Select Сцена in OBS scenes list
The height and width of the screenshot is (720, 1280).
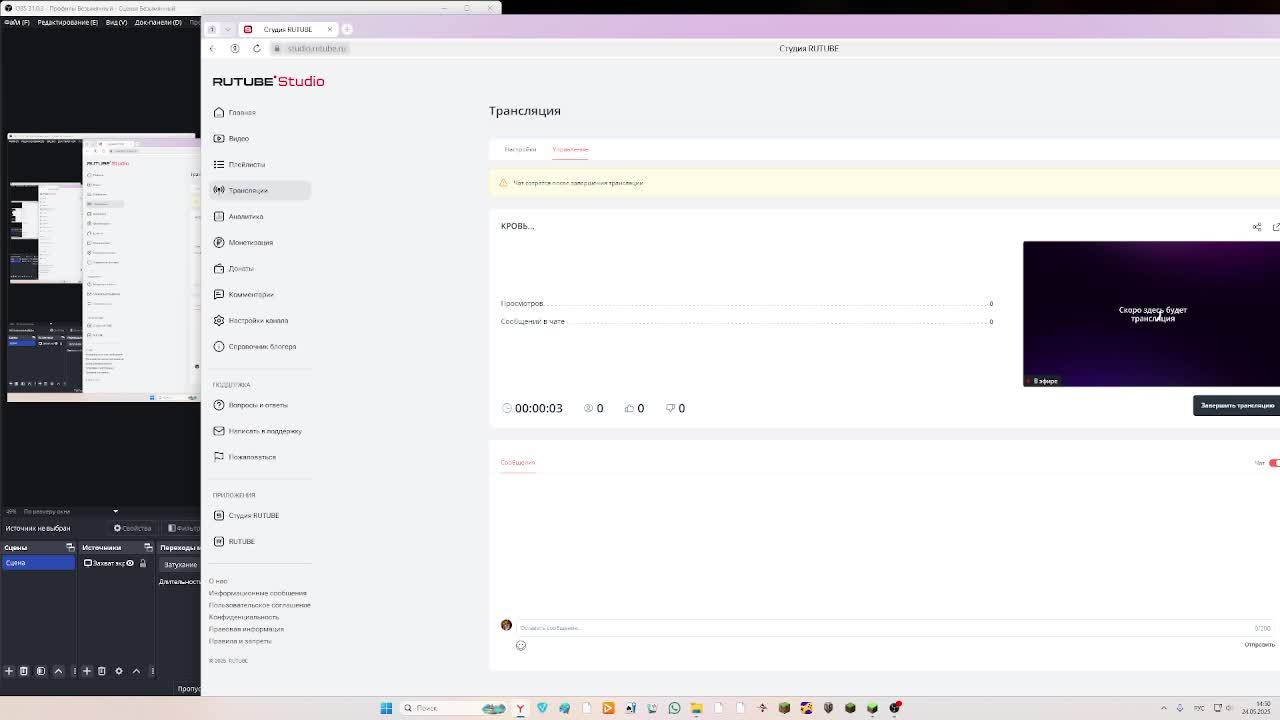click(38, 563)
